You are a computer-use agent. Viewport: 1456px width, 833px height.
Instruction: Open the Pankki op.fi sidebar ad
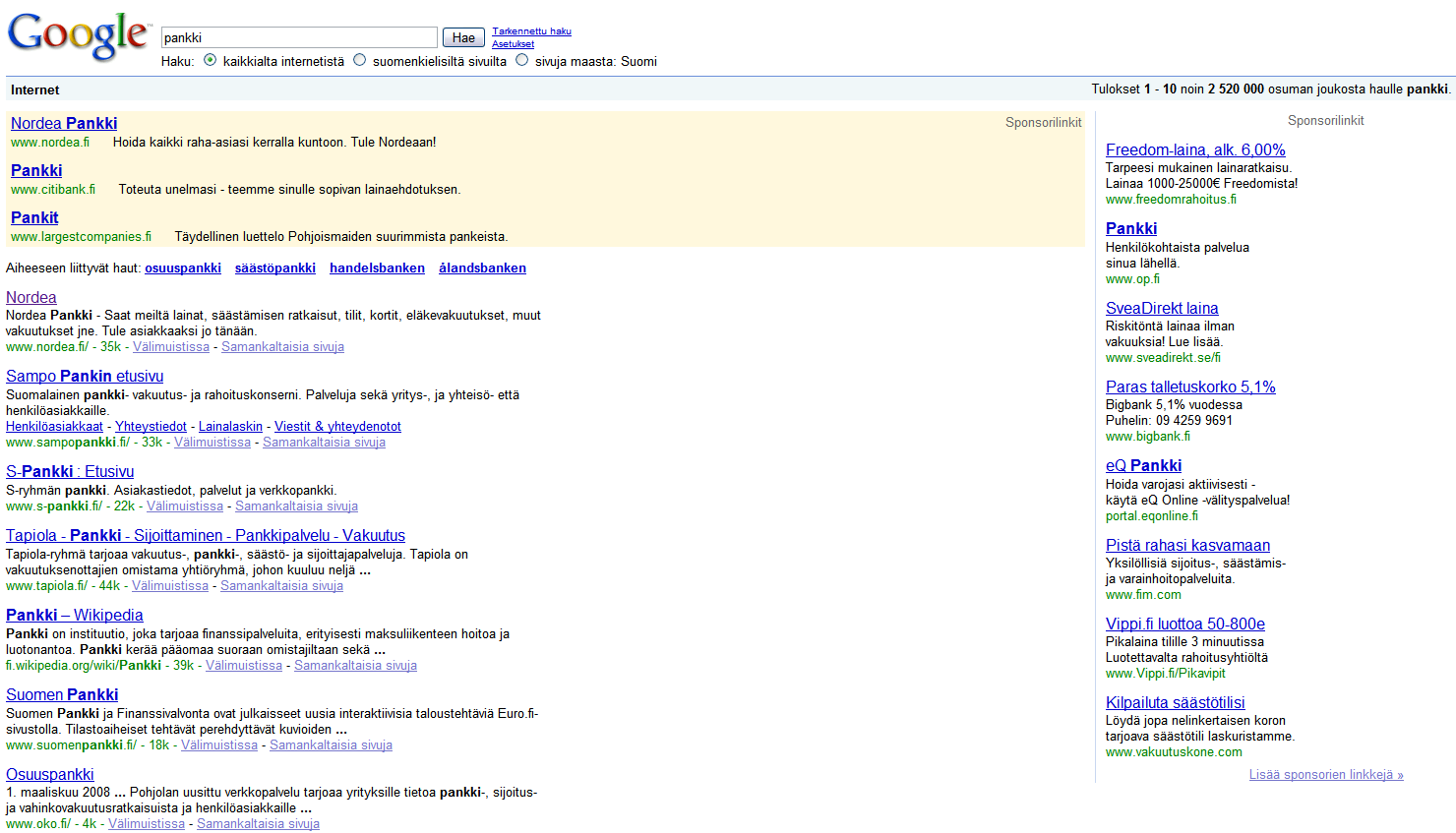(x=1131, y=228)
